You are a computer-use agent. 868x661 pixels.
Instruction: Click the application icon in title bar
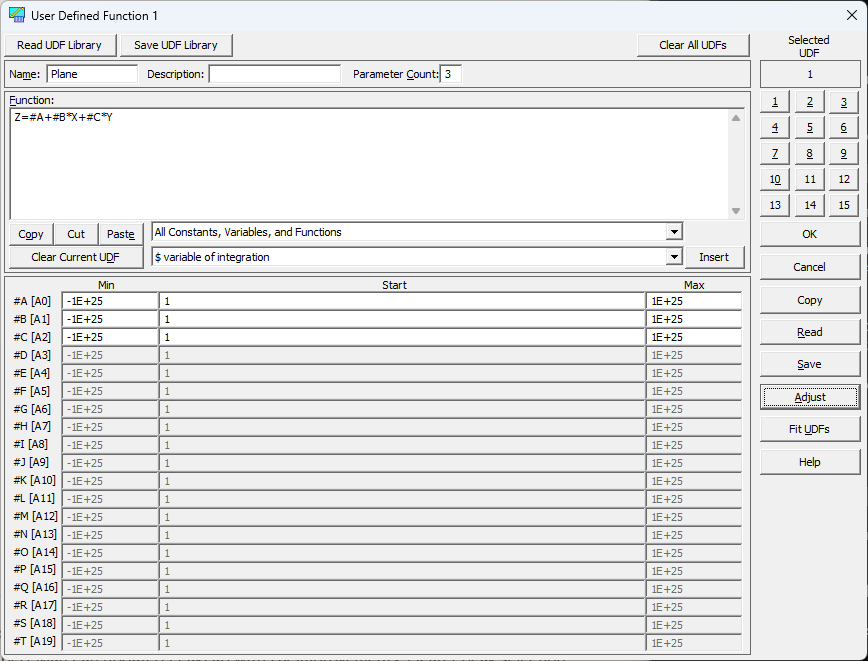[x=17, y=15]
